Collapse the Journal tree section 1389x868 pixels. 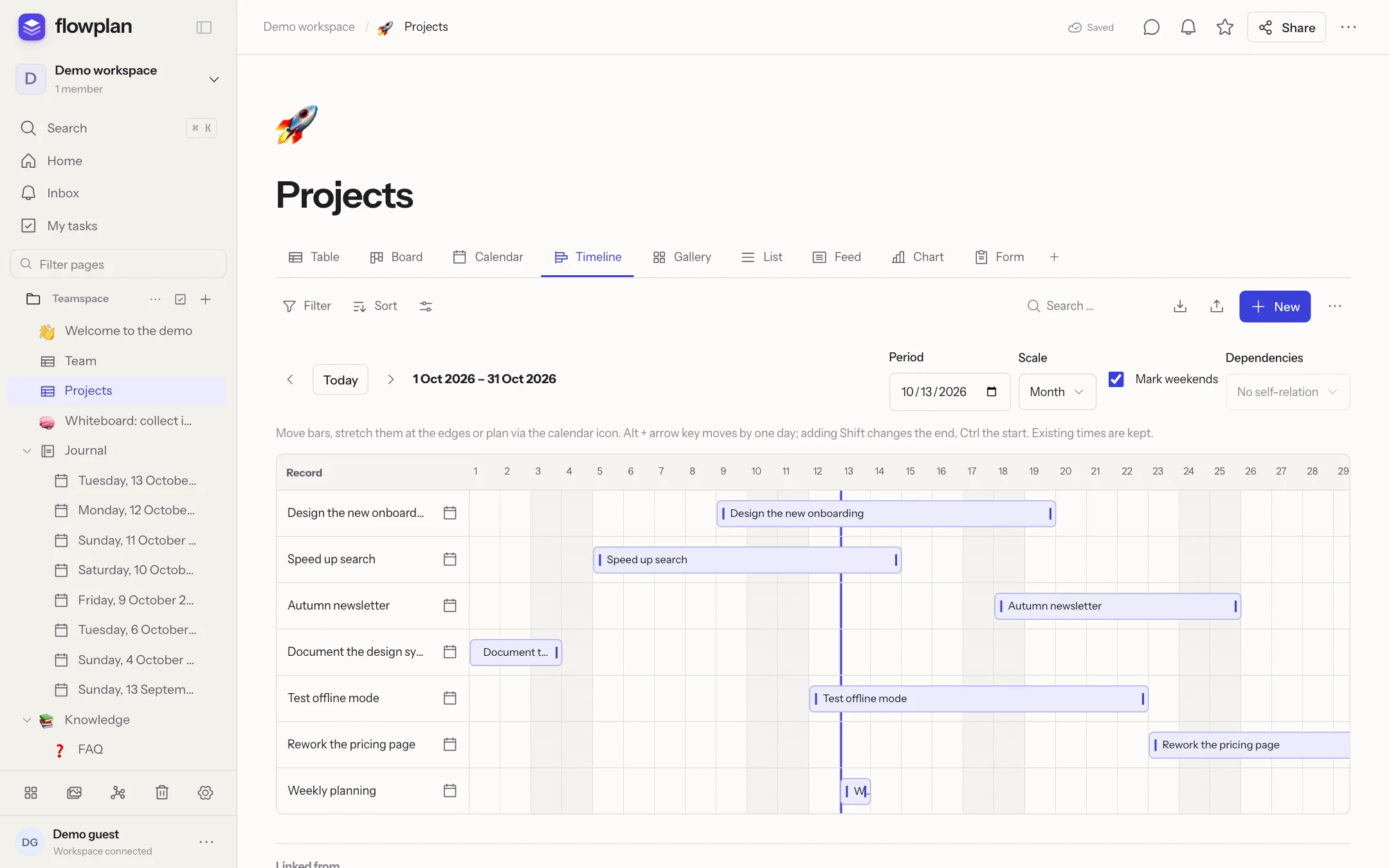pyautogui.click(x=26, y=451)
